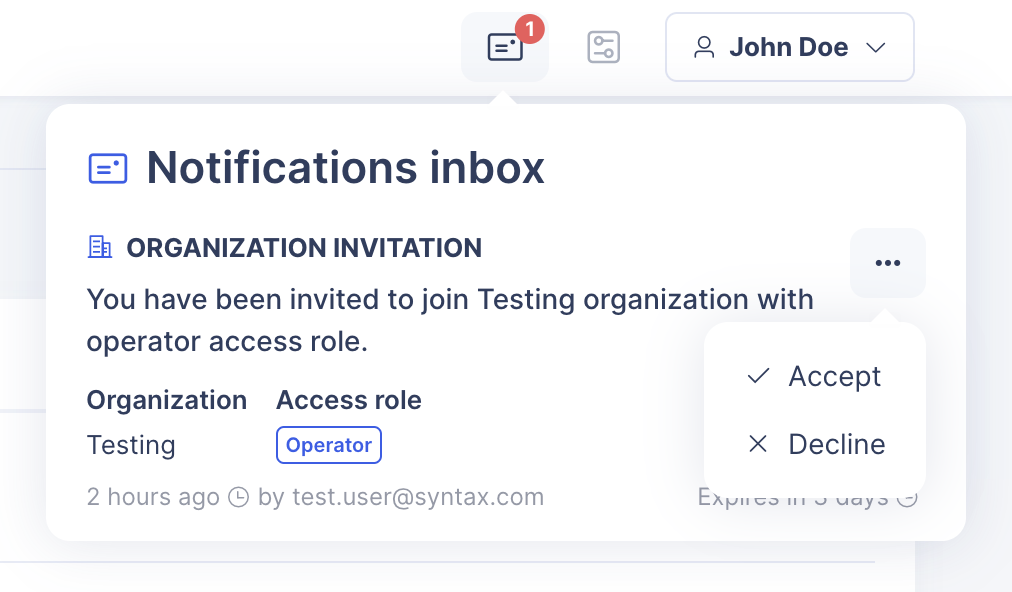The width and height of the screenshot is (1012, 592).
Task: Open the notifications inbox icon in top bar
Action: pyautogui.click(x=504, y=48)
